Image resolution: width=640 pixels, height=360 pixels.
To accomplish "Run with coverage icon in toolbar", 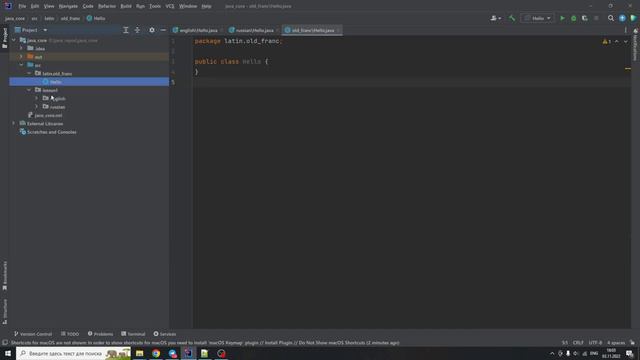I will pos(584,18).
